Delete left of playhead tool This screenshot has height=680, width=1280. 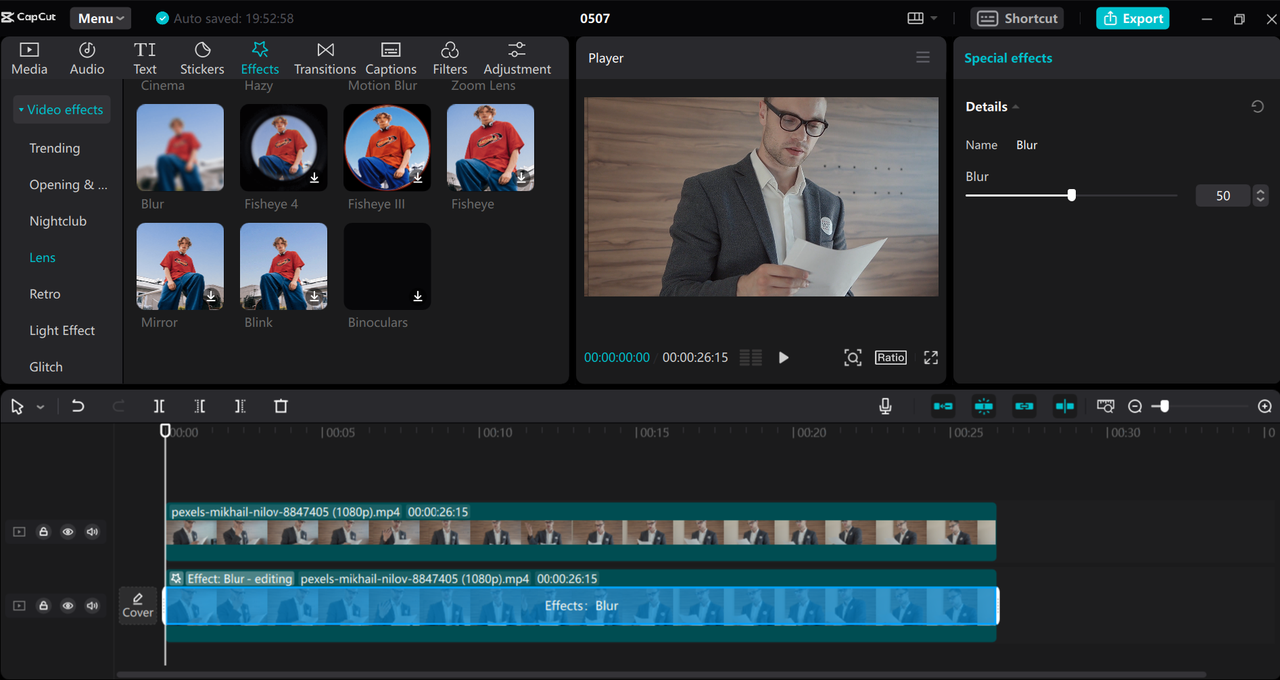[x=200, y=406]
